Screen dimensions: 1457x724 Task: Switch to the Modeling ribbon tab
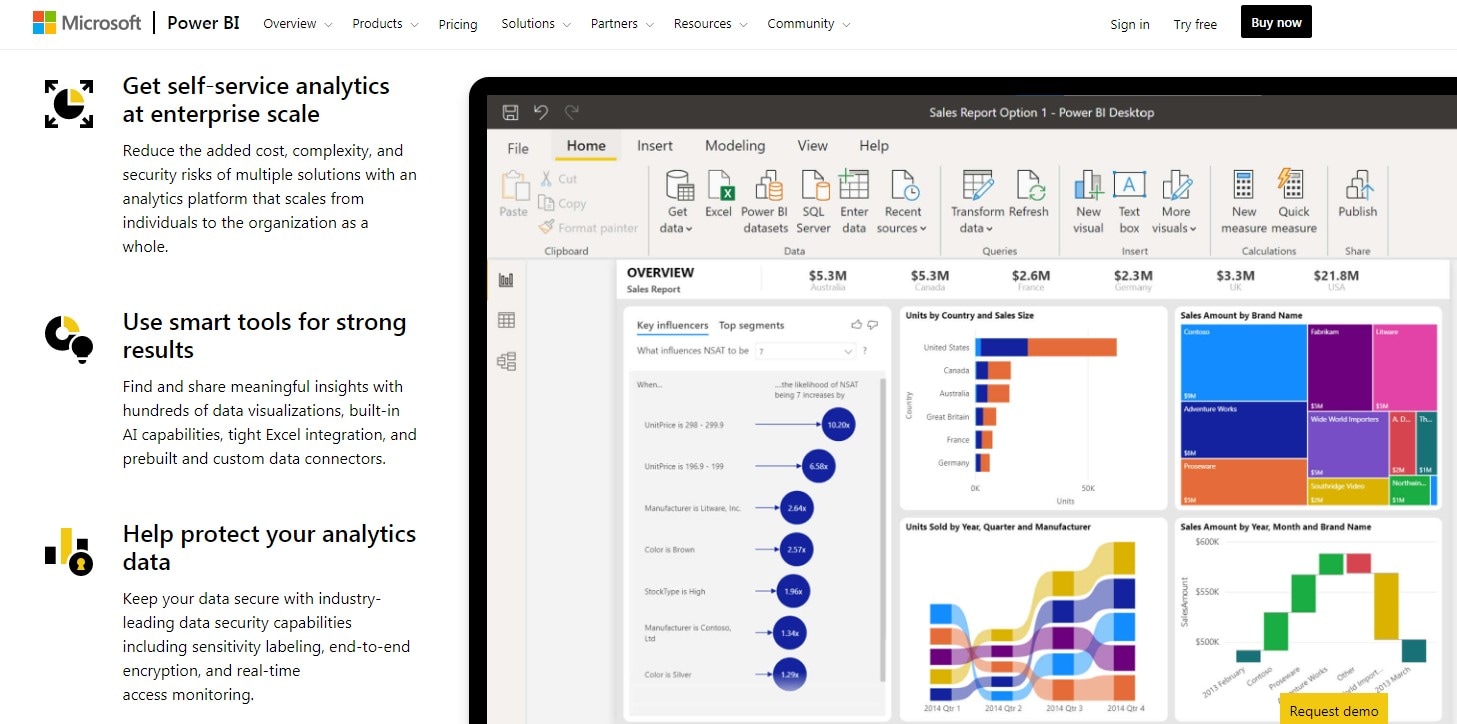pos(735,146)
